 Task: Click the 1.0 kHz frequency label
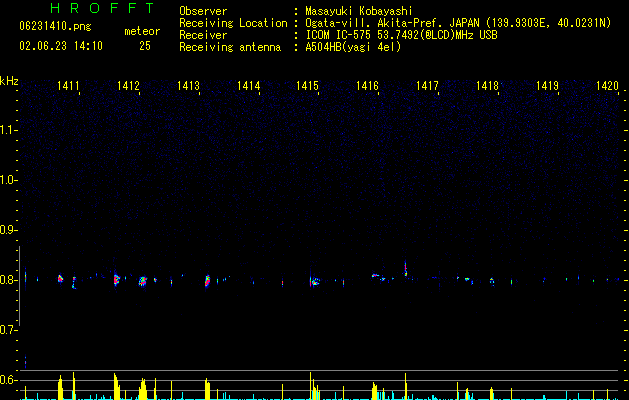tap(8, 180)
